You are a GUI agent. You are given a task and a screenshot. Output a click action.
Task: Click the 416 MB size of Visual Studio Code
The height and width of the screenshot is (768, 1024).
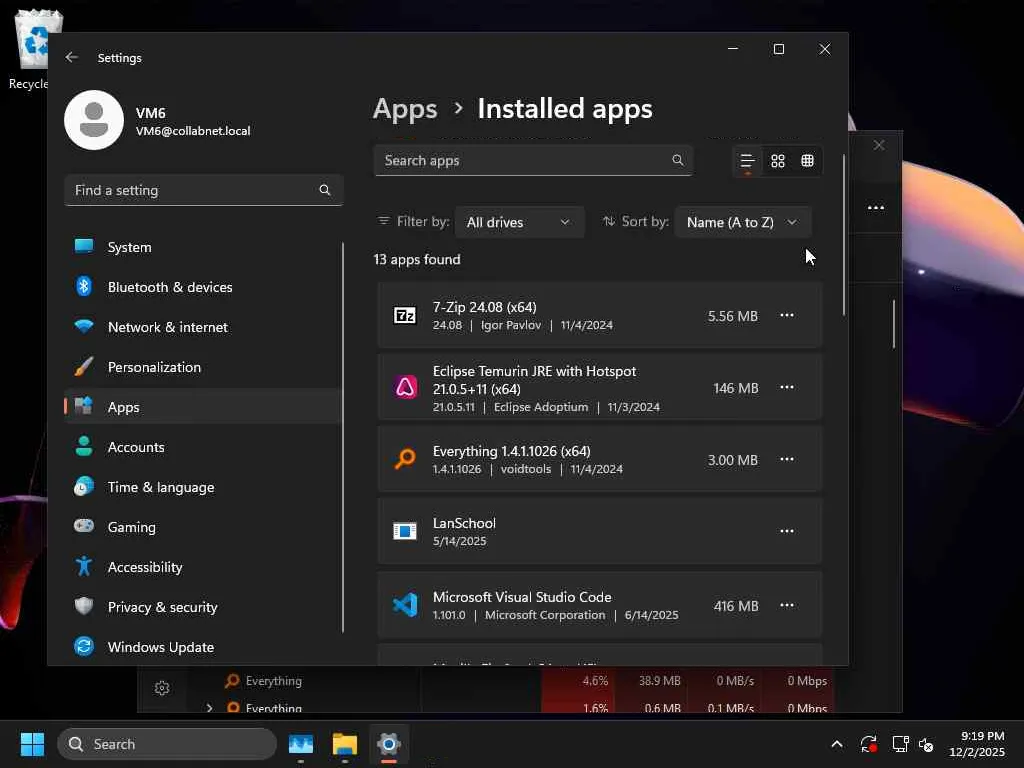point(736,606)
